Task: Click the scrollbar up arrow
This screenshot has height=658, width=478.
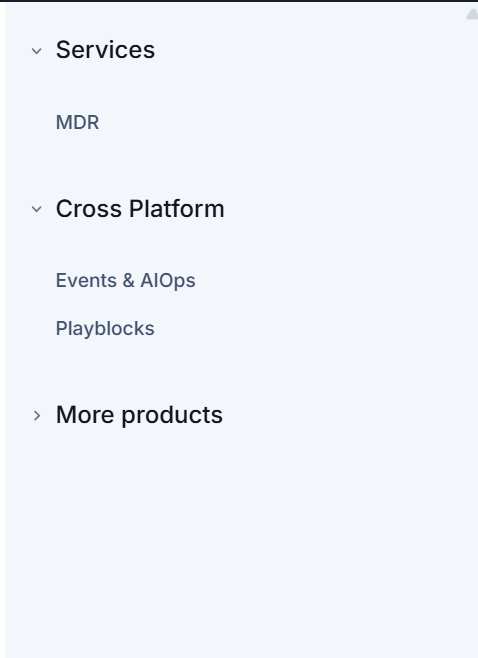Action: pyautogui.click(x=472, y=14)
